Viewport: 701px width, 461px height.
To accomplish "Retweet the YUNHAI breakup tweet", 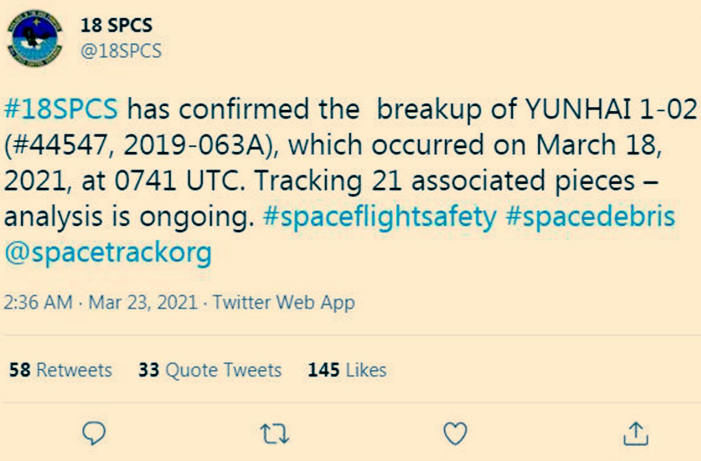I will point(273,432).
